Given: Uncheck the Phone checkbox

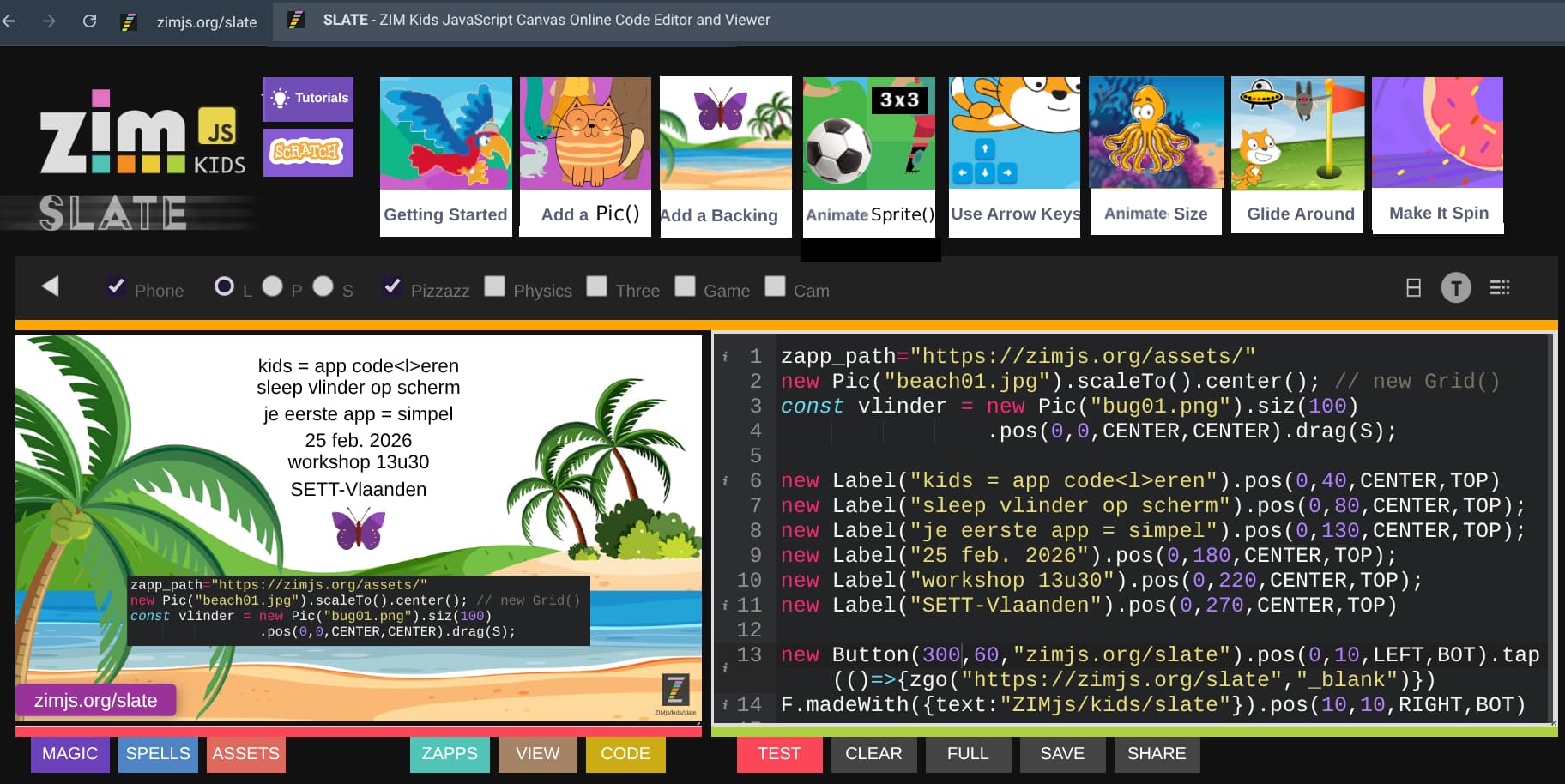Looking at the screenshot, I should [x=116, y=286].
